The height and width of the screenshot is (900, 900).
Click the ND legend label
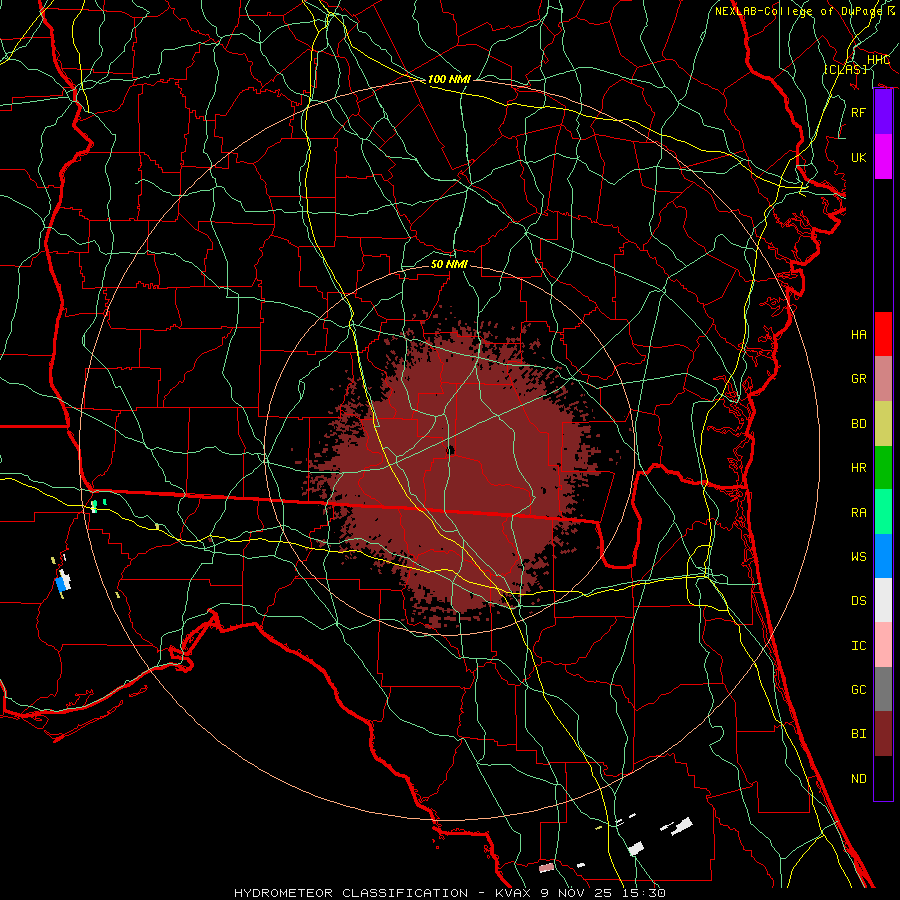[858, 779]
